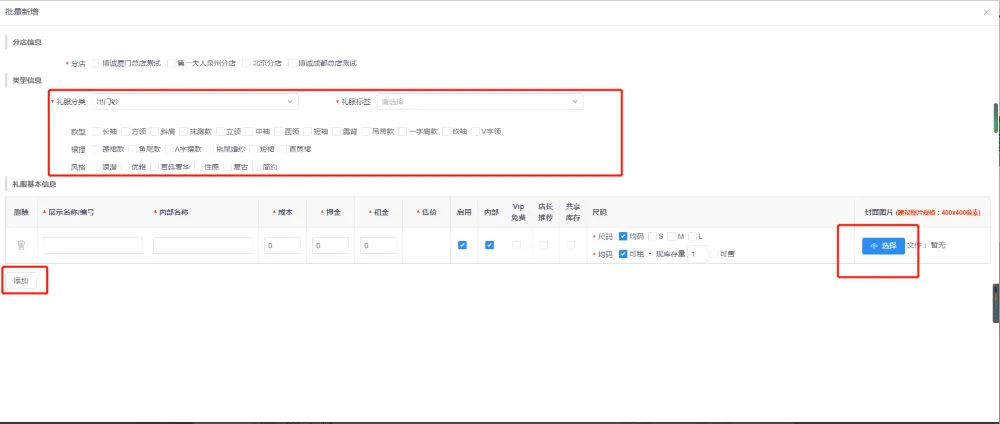Check the 长袖 style checkbox
The image size is (1000, 424).
[96, 131]
